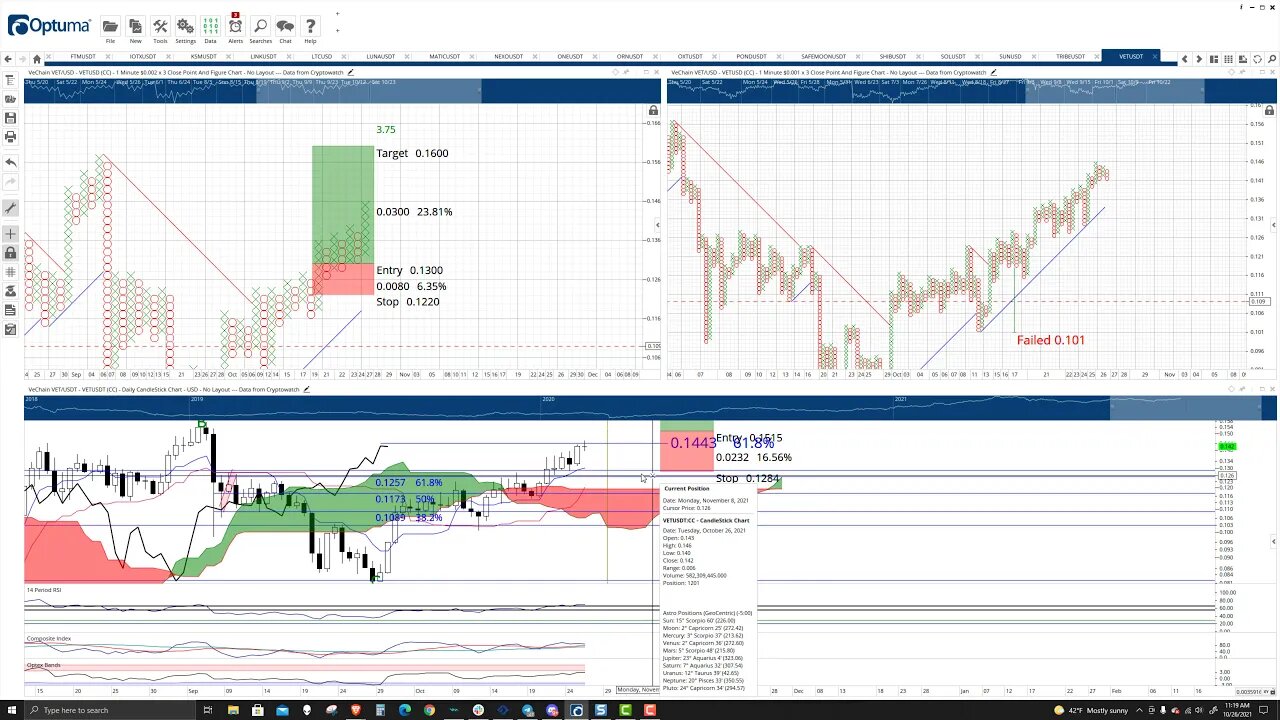
Task: Click the tile layout icon at tab bar right
Action: pos(1215,59)
